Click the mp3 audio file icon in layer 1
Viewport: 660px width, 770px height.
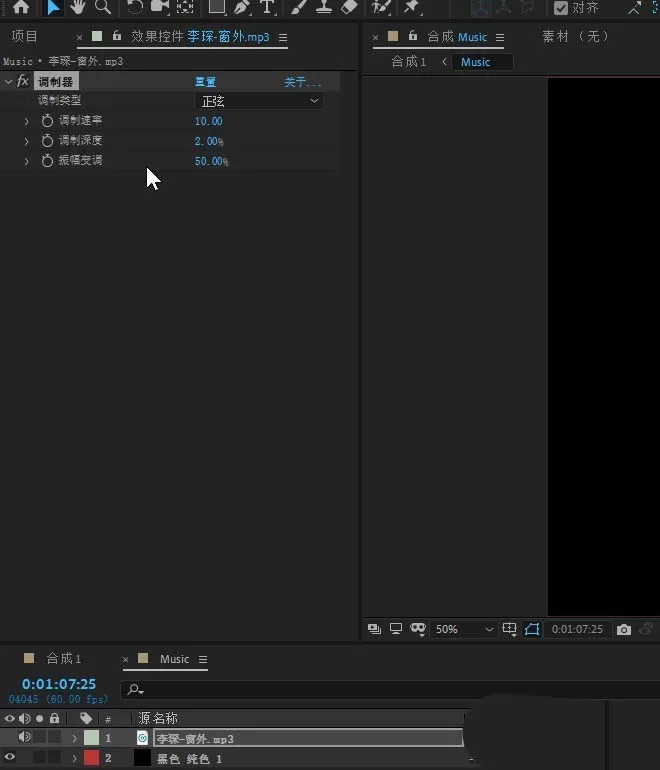click(x=142, y=738)
